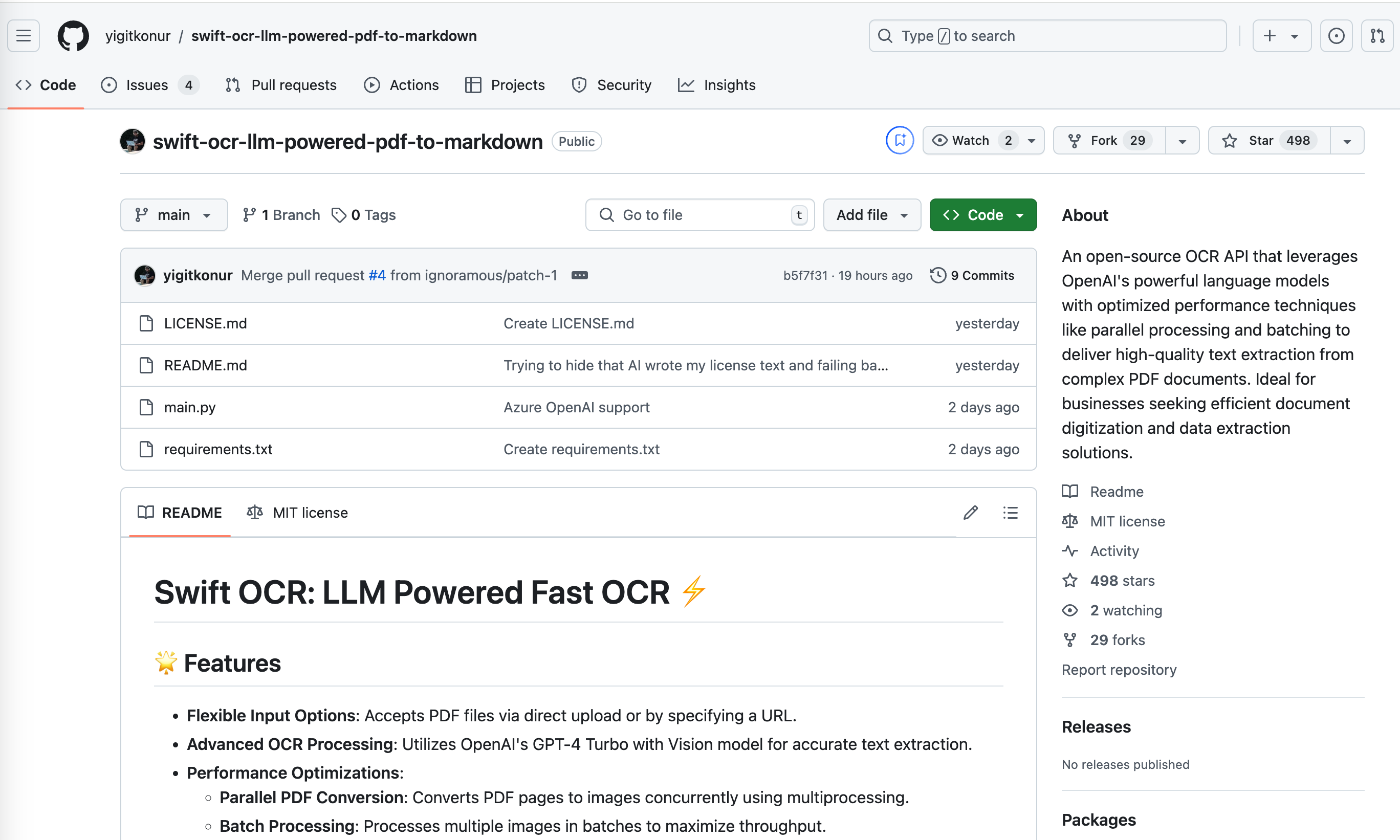Edit README with the pencil icon
1400x840 pixels.
(x=970, y=512)
